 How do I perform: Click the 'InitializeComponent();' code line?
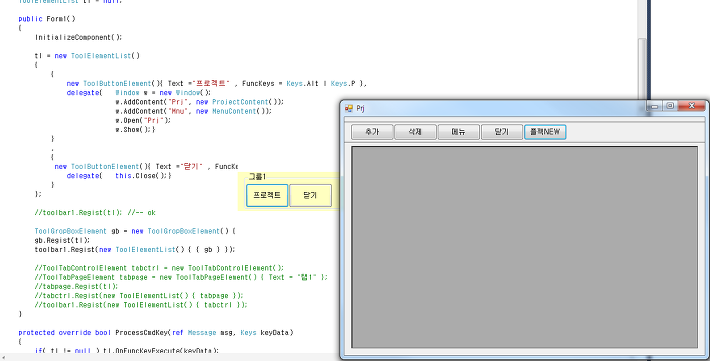click(78, 37)
